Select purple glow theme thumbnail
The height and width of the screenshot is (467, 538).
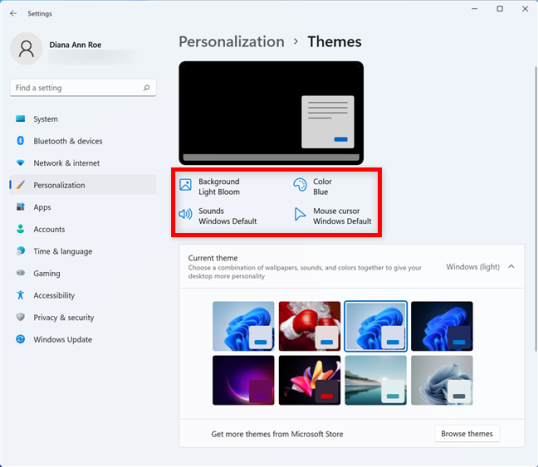243,380
